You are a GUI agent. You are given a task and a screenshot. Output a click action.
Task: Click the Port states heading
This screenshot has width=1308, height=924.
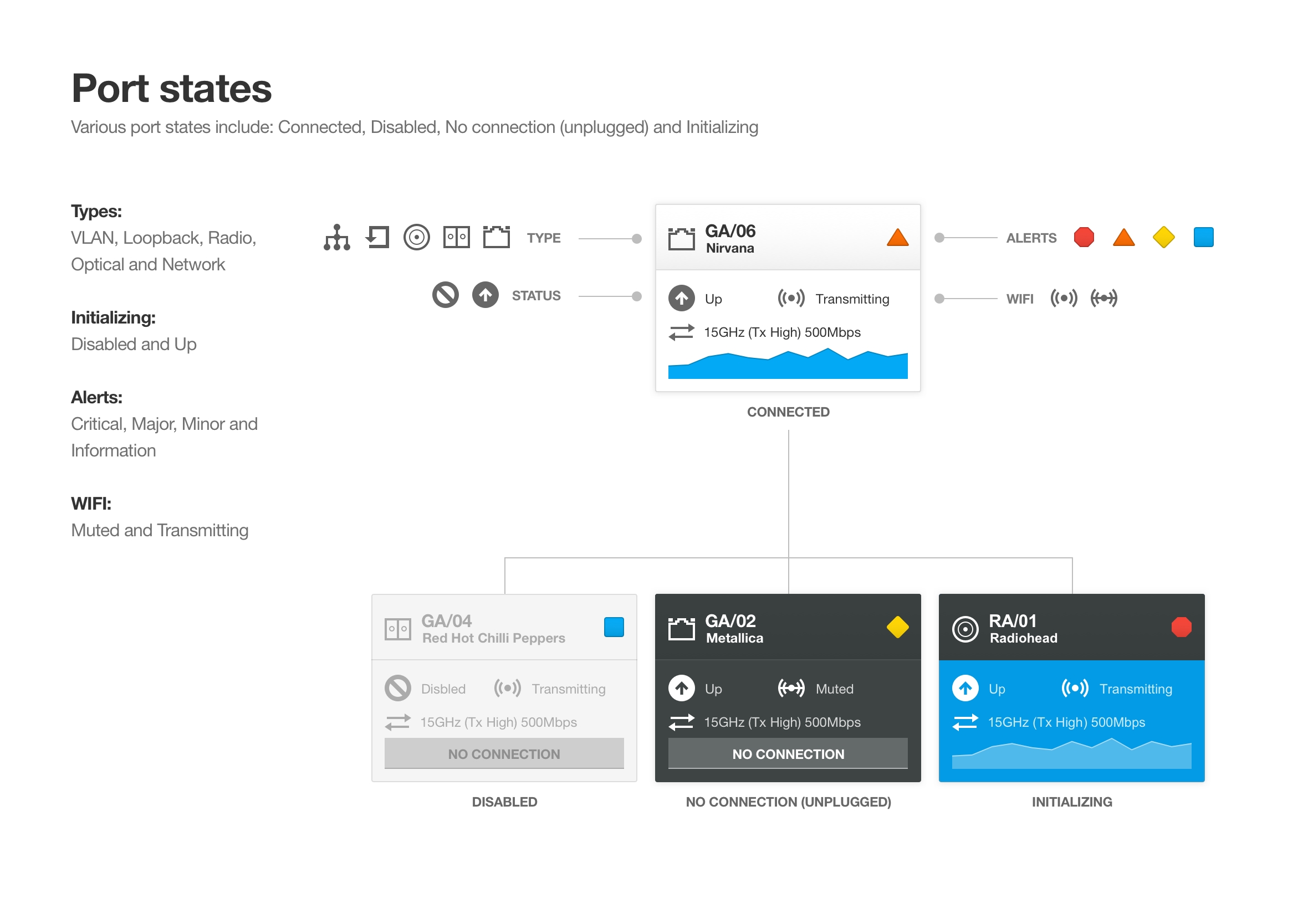point(171,88)
